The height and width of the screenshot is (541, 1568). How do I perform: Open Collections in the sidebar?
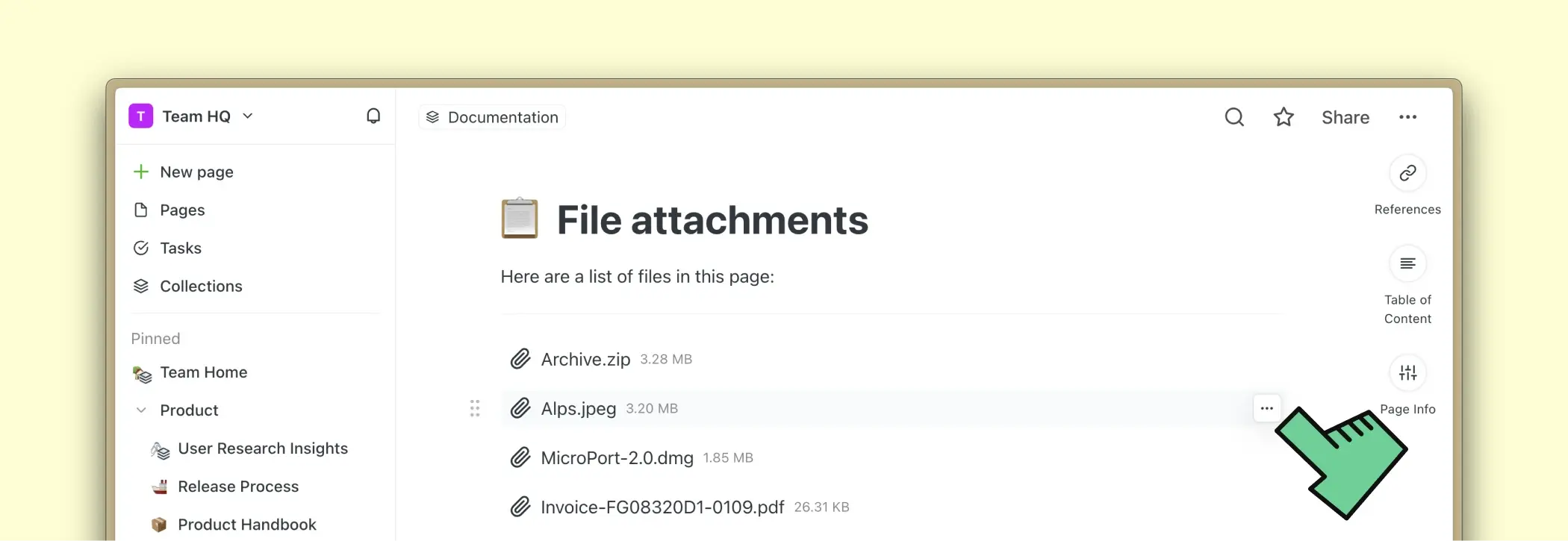201,287
